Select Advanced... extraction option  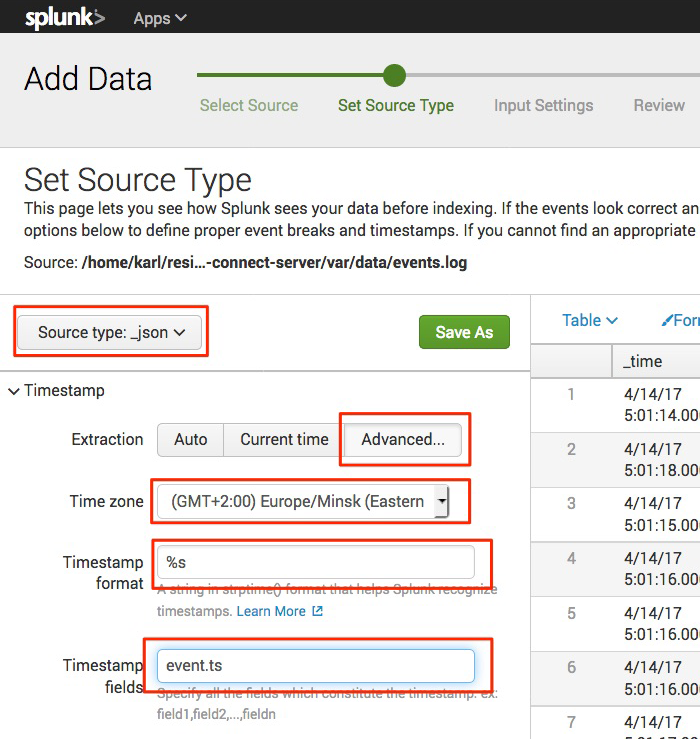click(403, 440)
